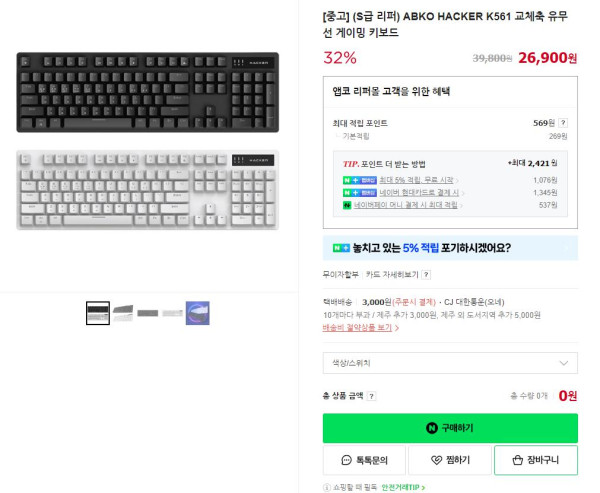Open the 안전거래TIP link
The width and height of the screenshot is (600, 493).
click(x=403, y=487)
